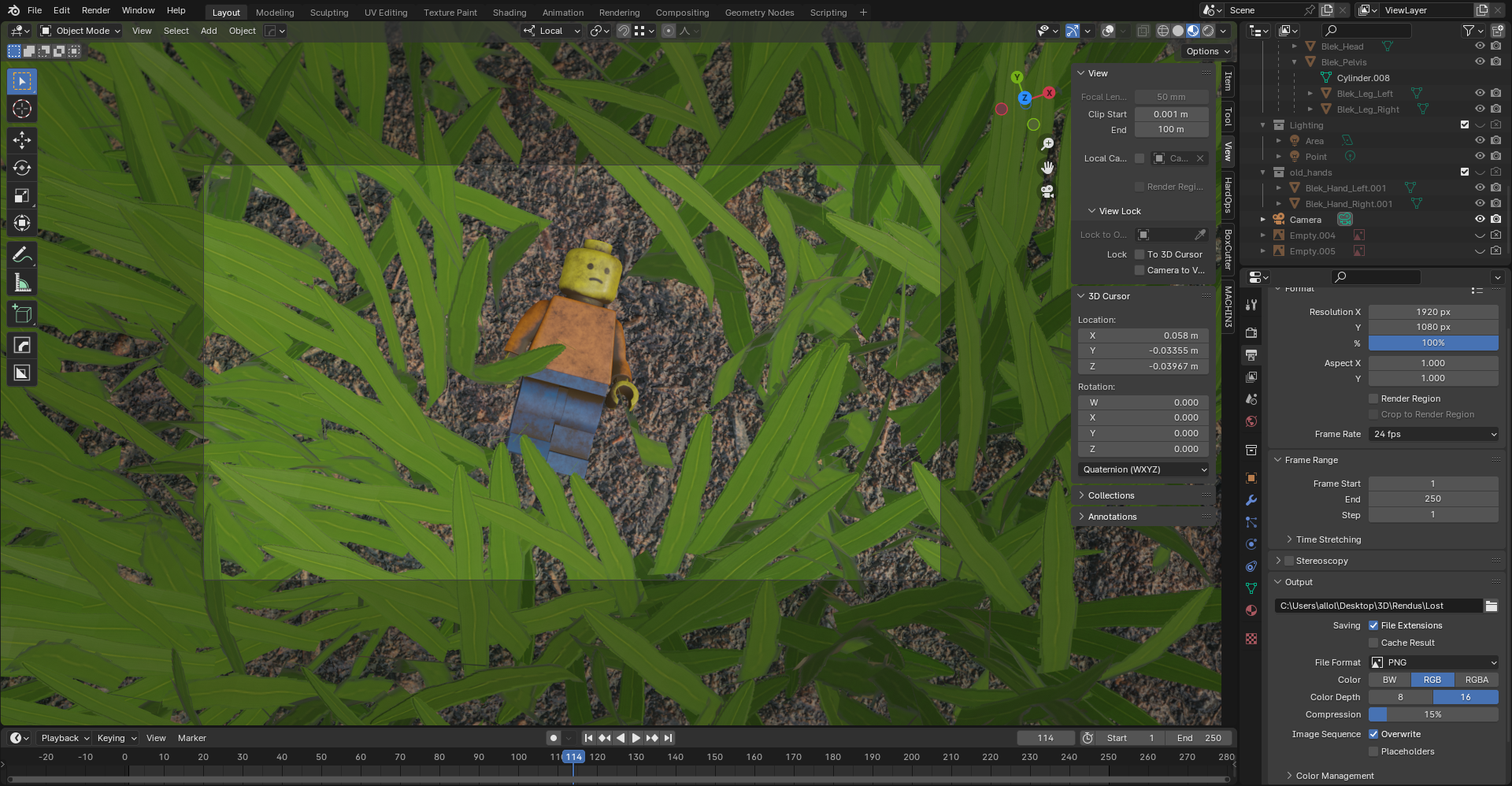Select the Measure tool
Image resolution: width=1512 pixels, height=786 pixels.
click(22, 282)
